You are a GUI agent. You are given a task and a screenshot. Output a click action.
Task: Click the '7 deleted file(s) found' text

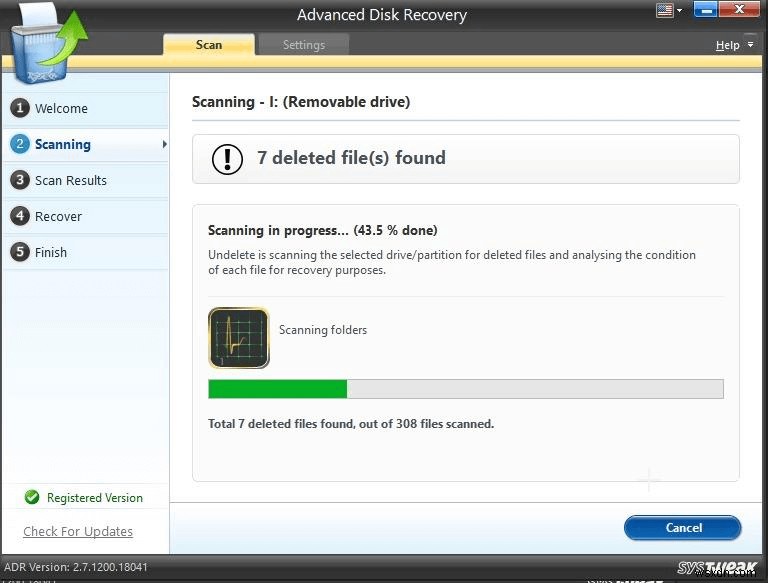tap(352, 158)
